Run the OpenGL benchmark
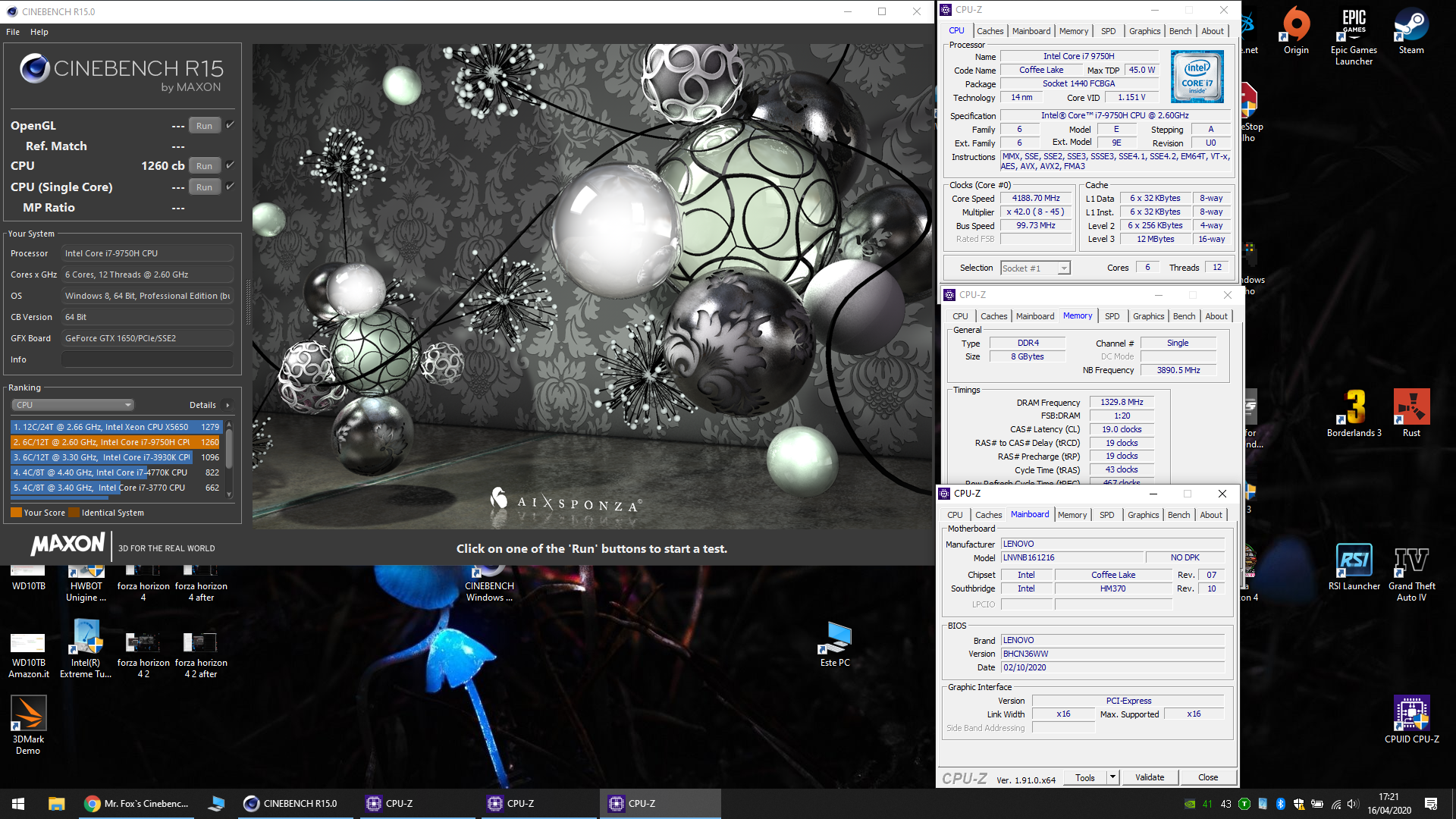 click(204, 126)
